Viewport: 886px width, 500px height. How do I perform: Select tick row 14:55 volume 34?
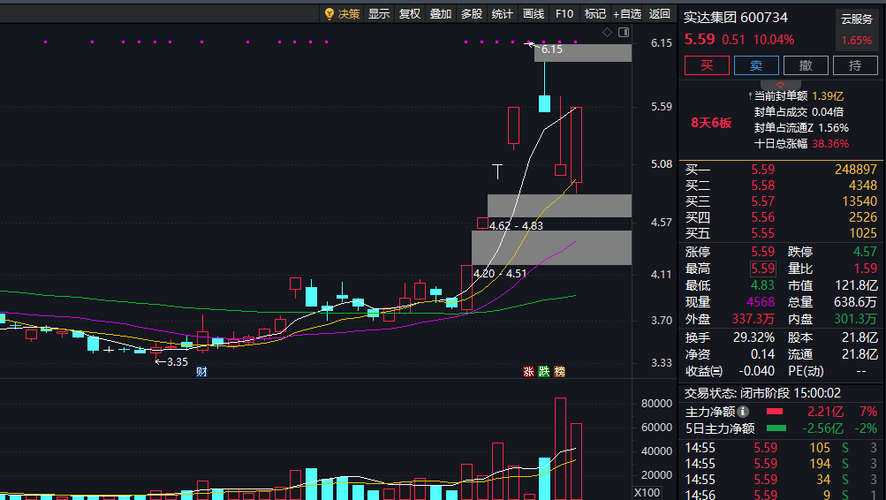(x=780, y=480)
